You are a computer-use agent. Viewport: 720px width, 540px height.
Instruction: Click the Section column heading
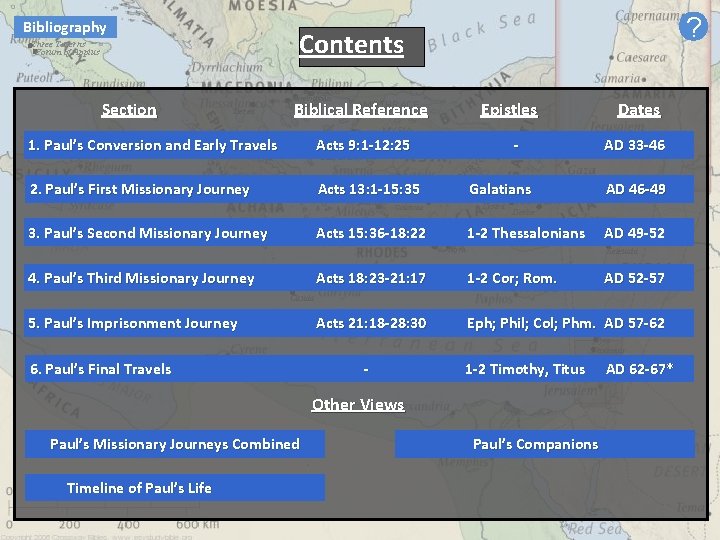pos(129,110)
